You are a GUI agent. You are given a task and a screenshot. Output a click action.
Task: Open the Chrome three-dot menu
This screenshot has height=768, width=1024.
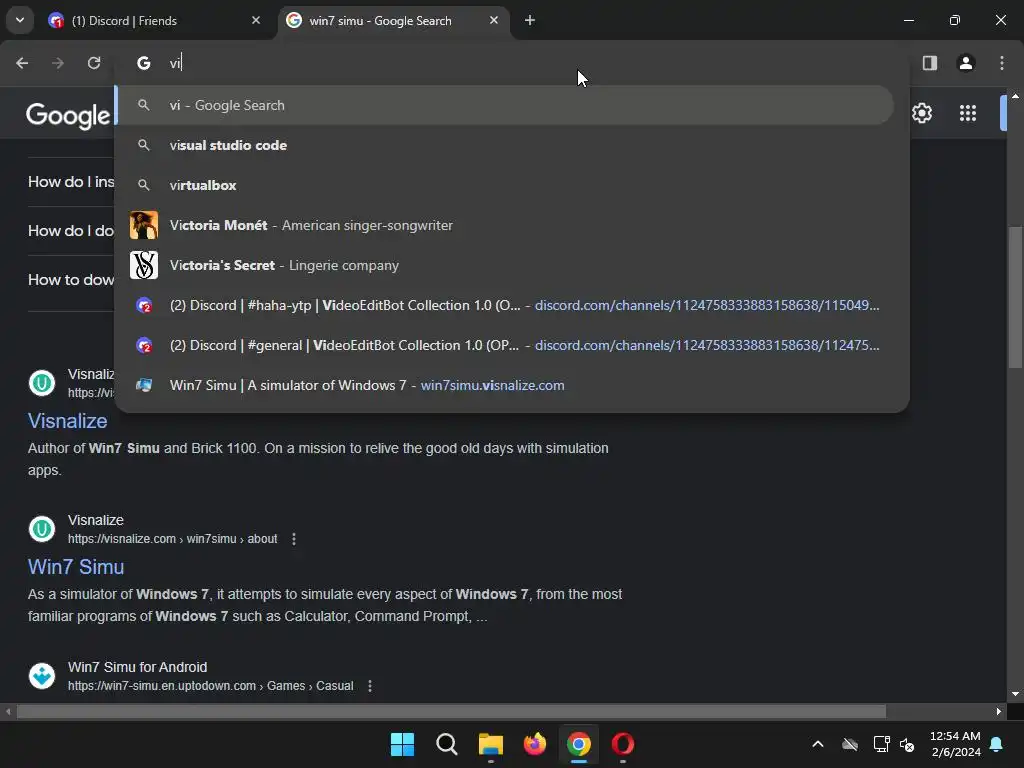[1002, 63]
